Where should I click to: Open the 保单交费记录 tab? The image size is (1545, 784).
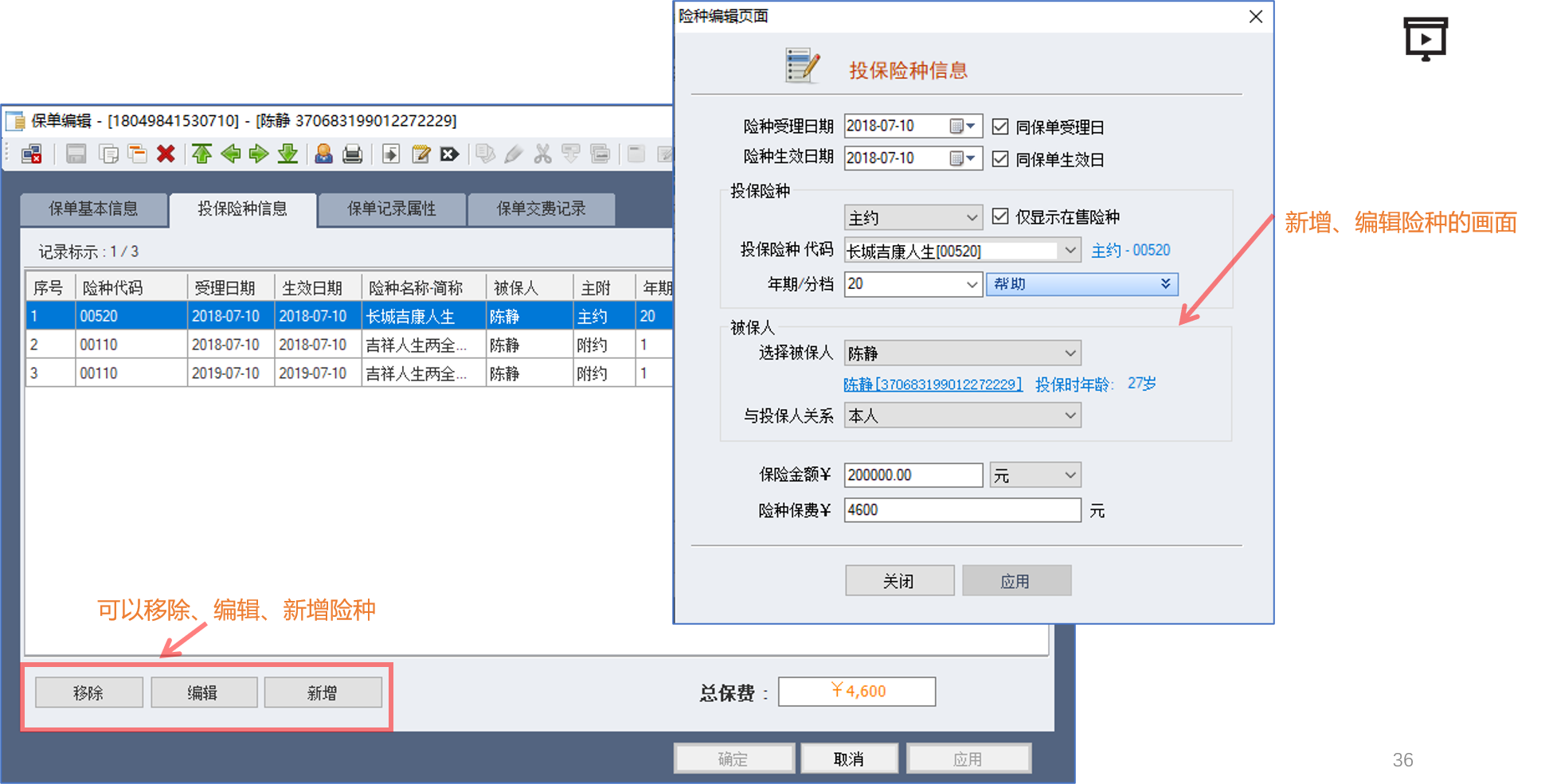click(541, 209)
